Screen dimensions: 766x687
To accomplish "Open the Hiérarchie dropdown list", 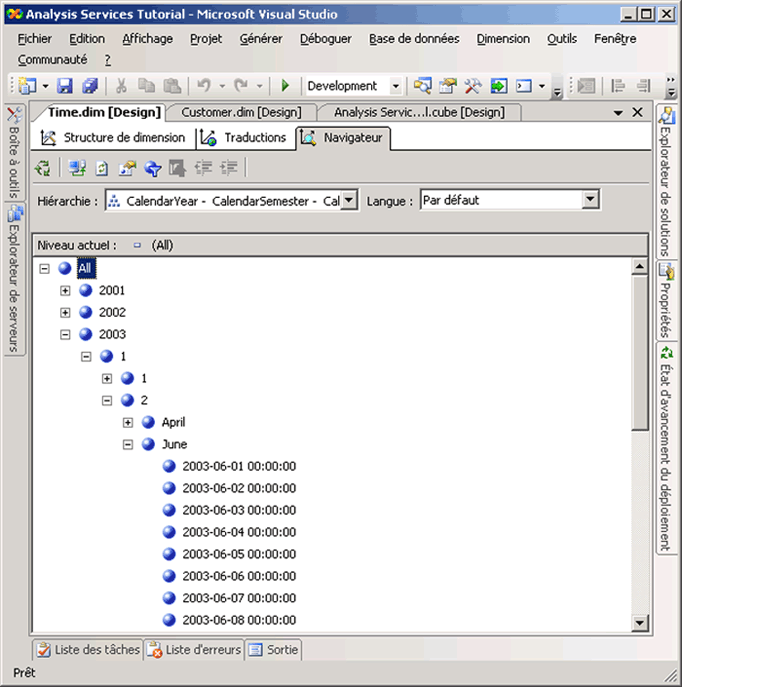I will click(349, 200).
